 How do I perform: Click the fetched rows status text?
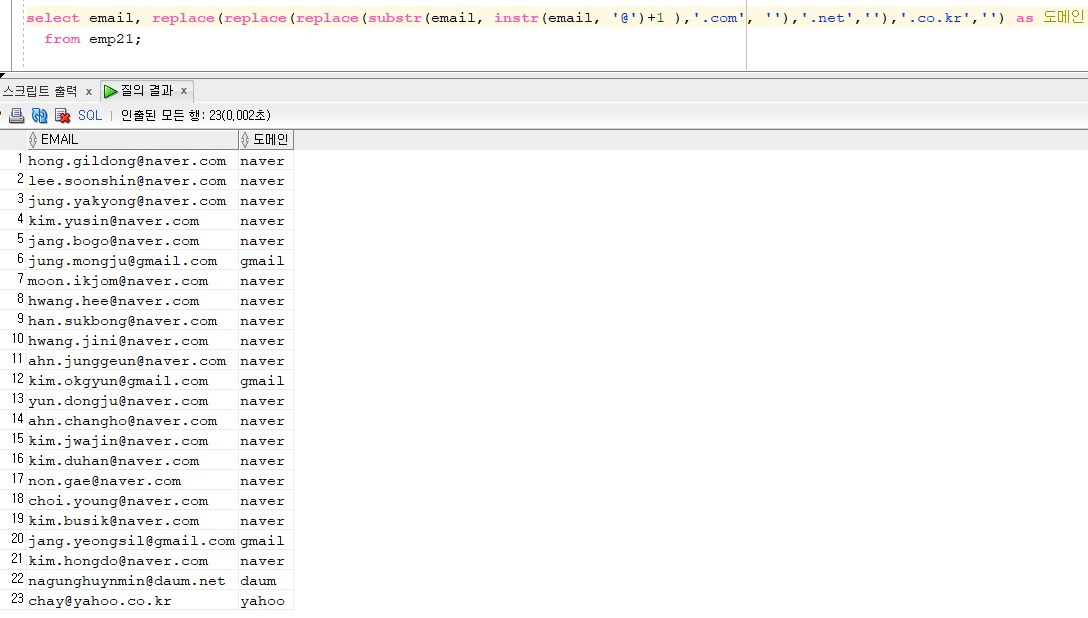click(196, 116)
